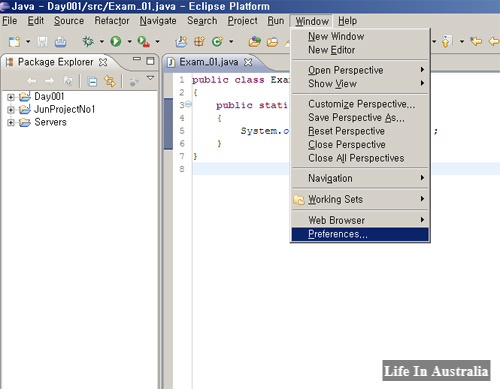
Task: Expand the JunProjectNo1 project node
Action: point(11,110)
